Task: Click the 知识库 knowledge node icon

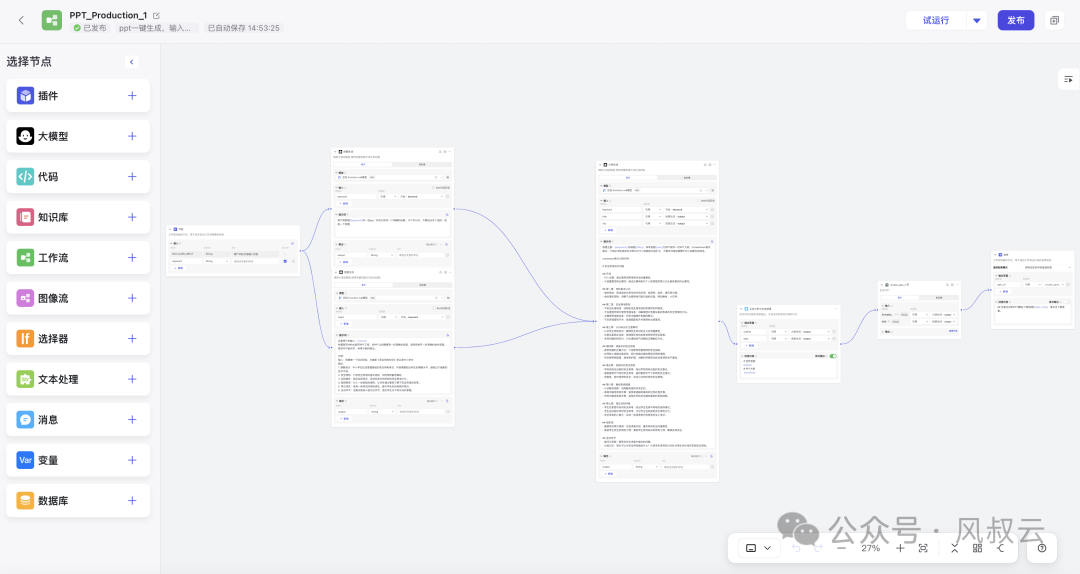Action: pyautogui.click(x=25, y=217)
